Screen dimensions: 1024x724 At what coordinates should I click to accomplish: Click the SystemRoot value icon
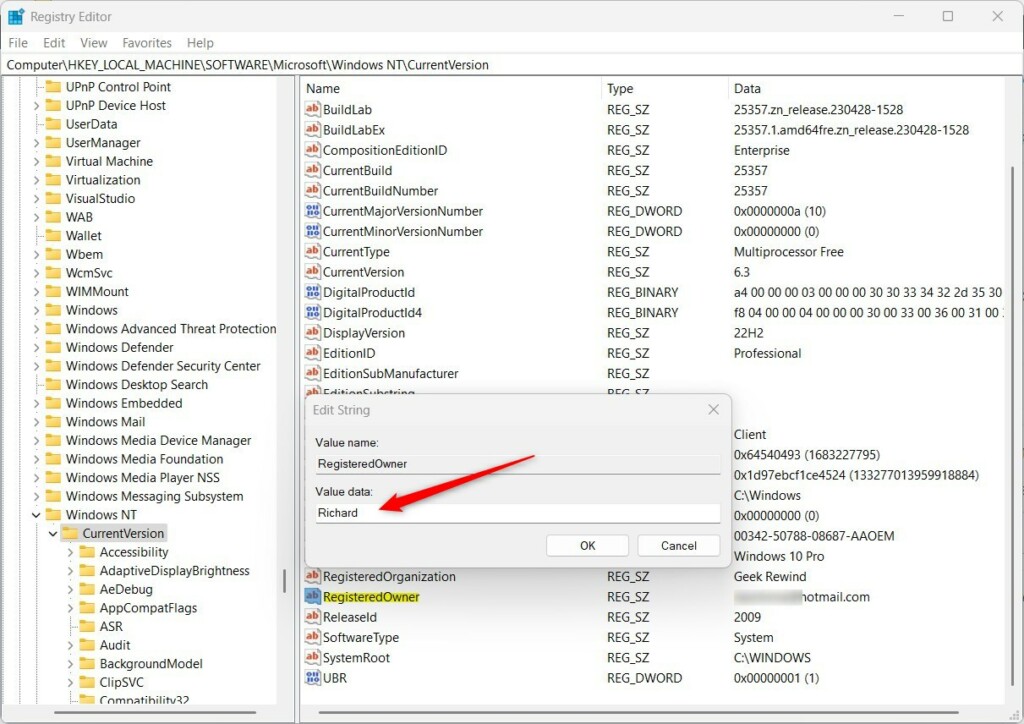point(313,657)
